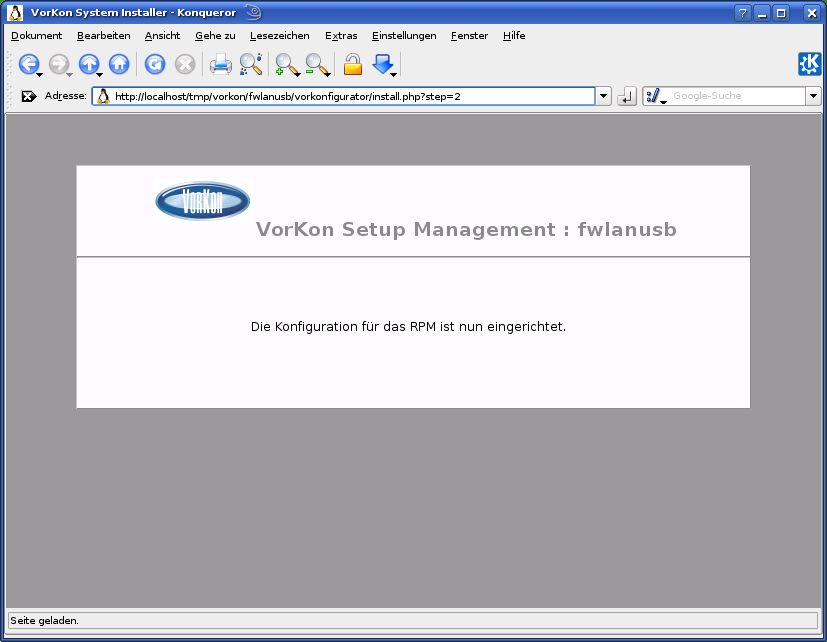Click the heading VorKon Setup Management : fwlanusb
Viewport: 827px width, 642px height.
click(x=466, y=229)
